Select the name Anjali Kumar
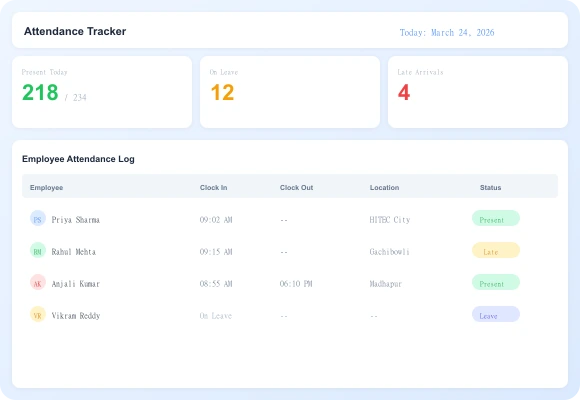Screen dimensions: 580x400 pos(76,284)
